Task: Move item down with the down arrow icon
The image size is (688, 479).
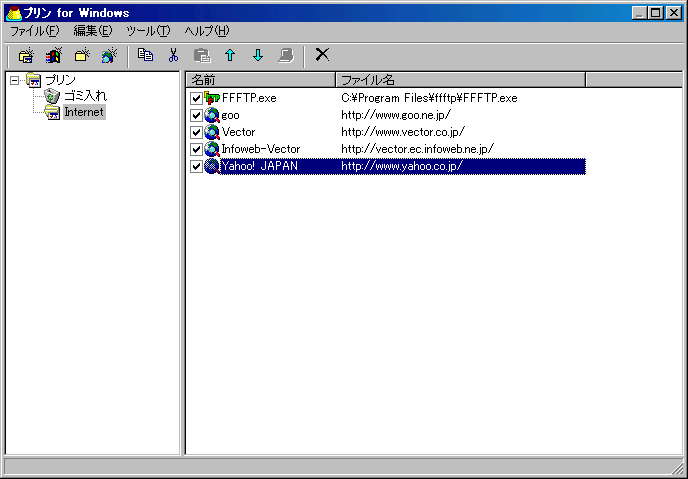Action: 258,55
